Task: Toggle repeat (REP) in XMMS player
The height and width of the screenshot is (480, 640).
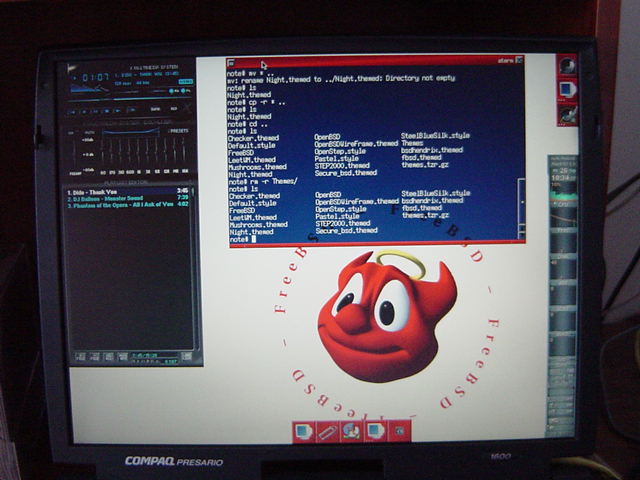Action: [174, 109]
